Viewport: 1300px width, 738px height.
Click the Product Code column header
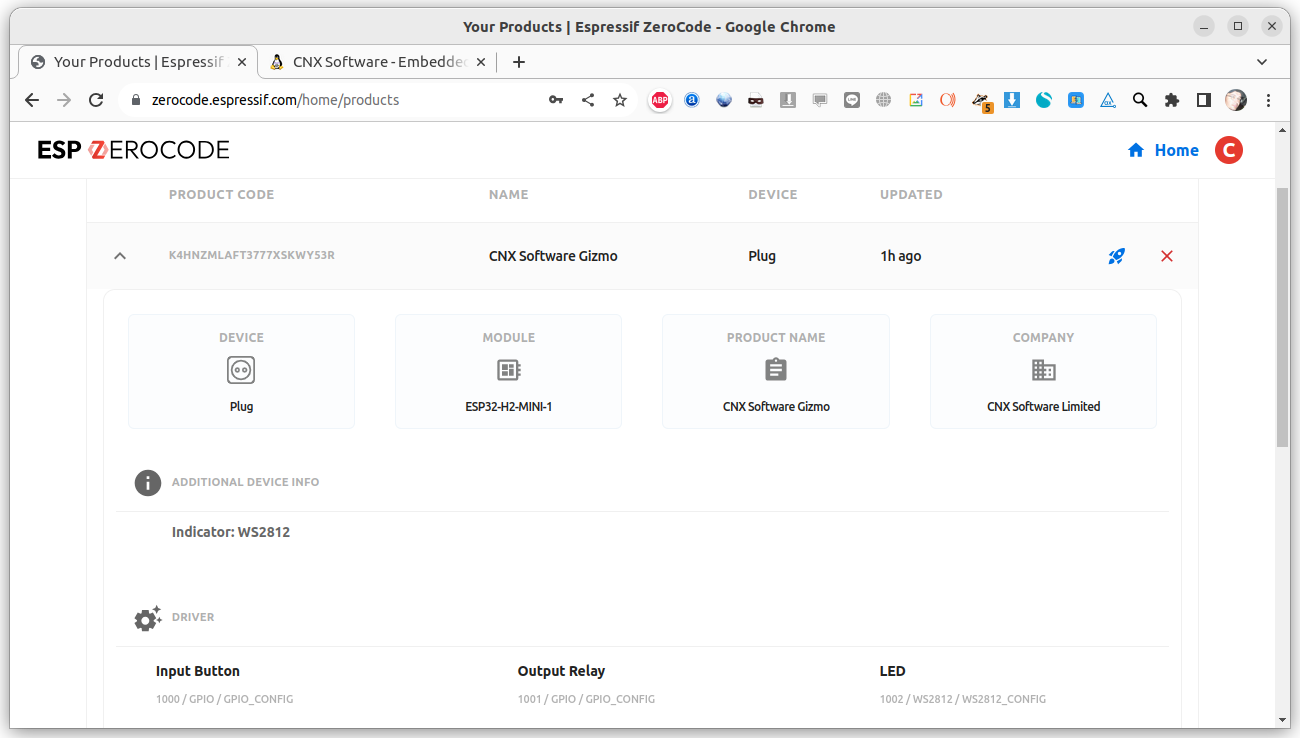pos(221,195)
